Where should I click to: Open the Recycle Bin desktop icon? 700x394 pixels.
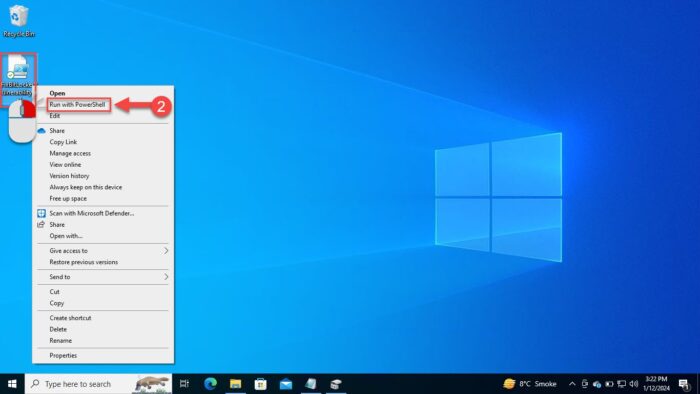18,21
